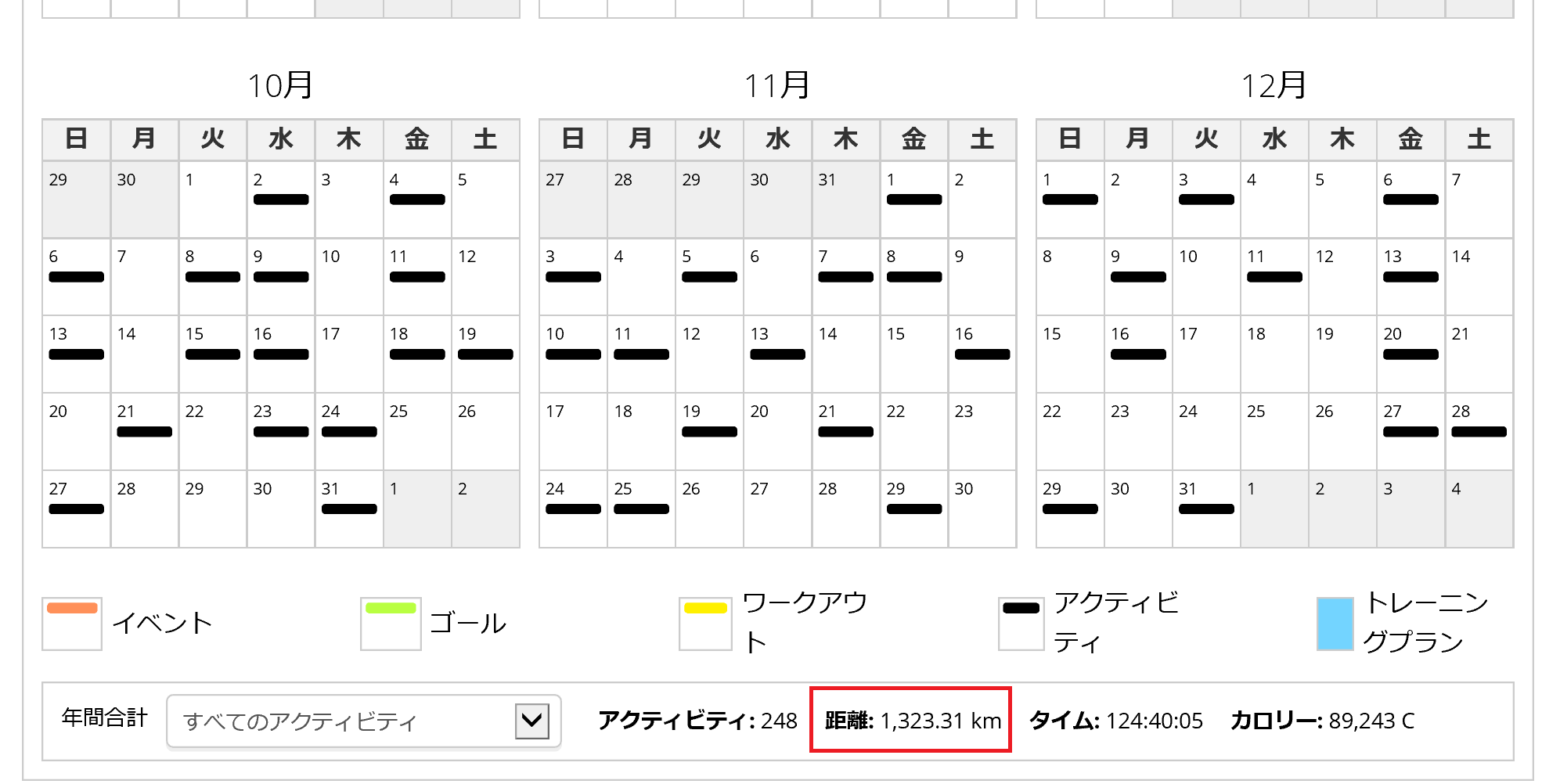Click the アクティビティ: 248 total
Screen dimensions: 1542x784
click(697, 721)
